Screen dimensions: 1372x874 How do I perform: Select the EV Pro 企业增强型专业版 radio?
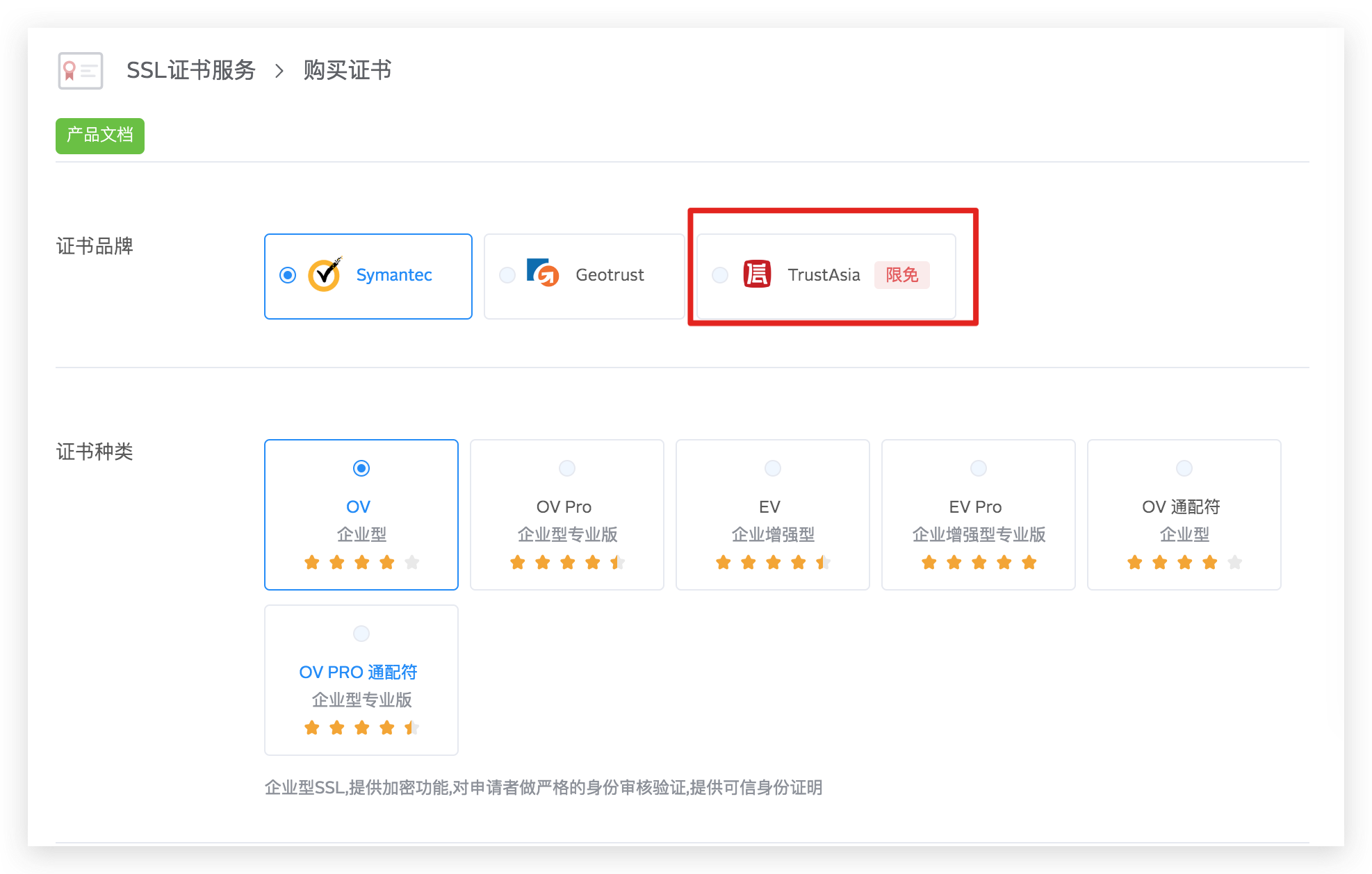point(979,468)
